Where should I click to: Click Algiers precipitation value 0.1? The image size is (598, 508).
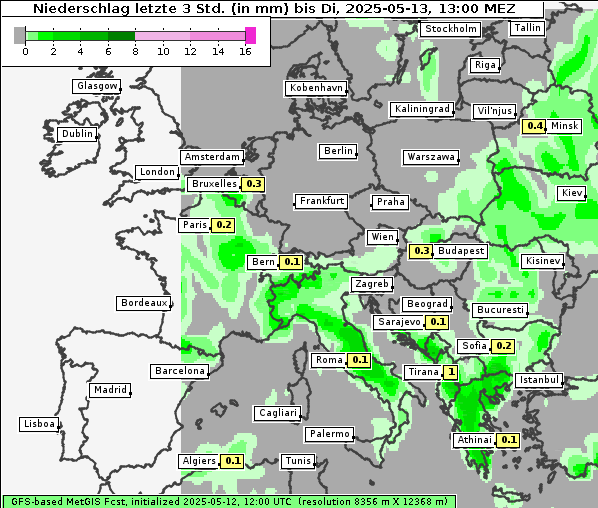[232, 461]
